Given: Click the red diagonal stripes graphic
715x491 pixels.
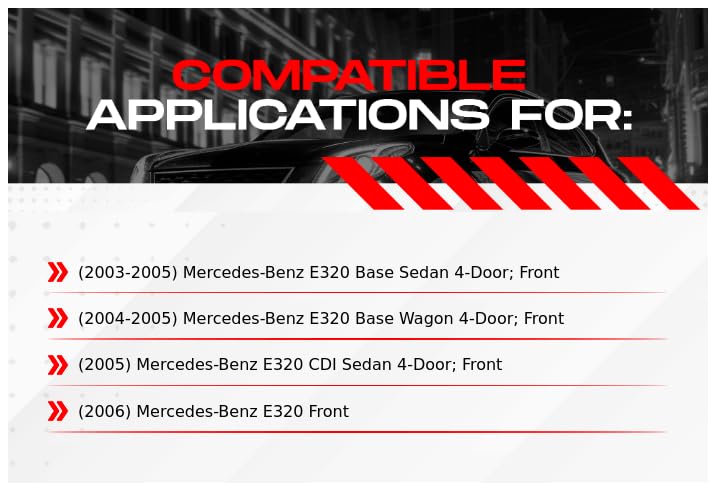Looking at the screenshot, I should (x=511, y=183).
